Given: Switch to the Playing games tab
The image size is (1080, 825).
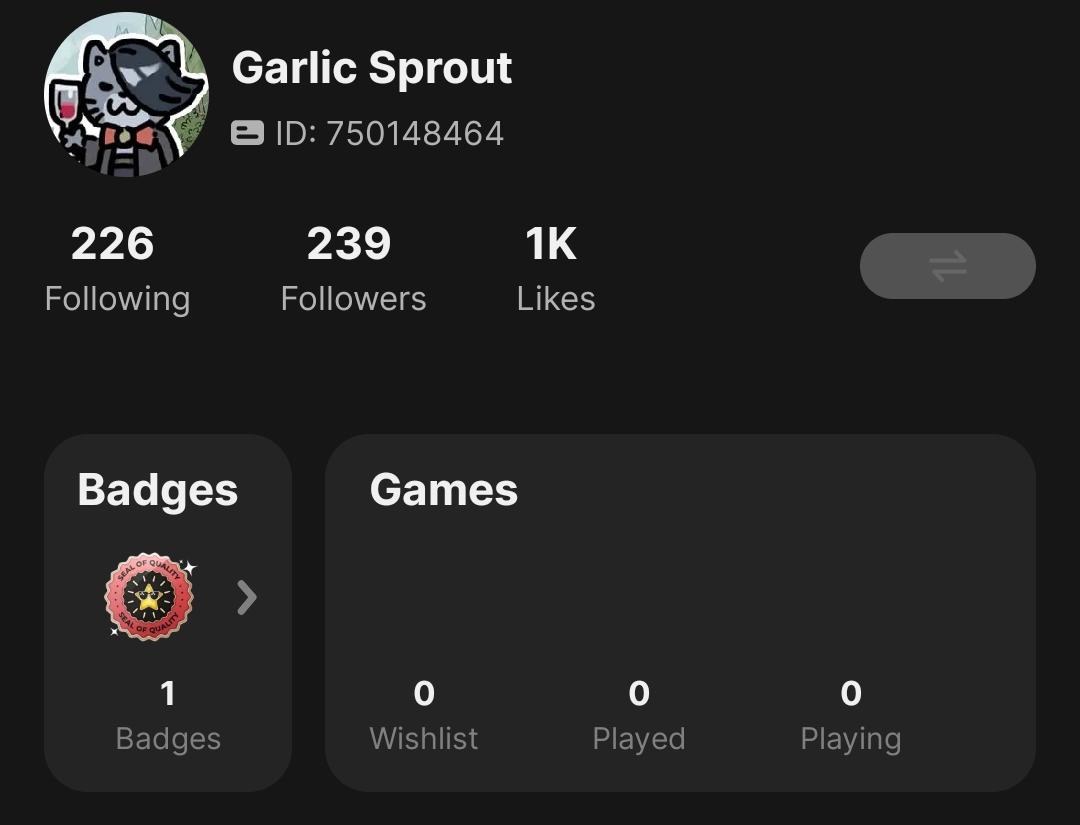Looking at the screenshot, I should pyautogui.click(x=851, y=739).
